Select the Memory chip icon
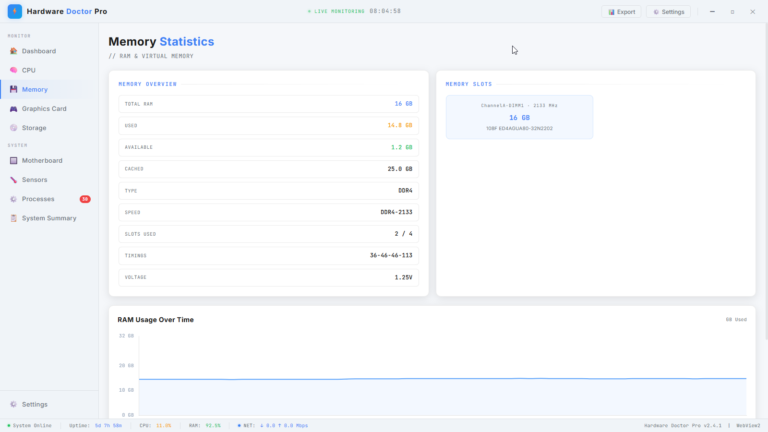This screenshot has width=768, height=432. pyautogui.click(x=13, y=89)
